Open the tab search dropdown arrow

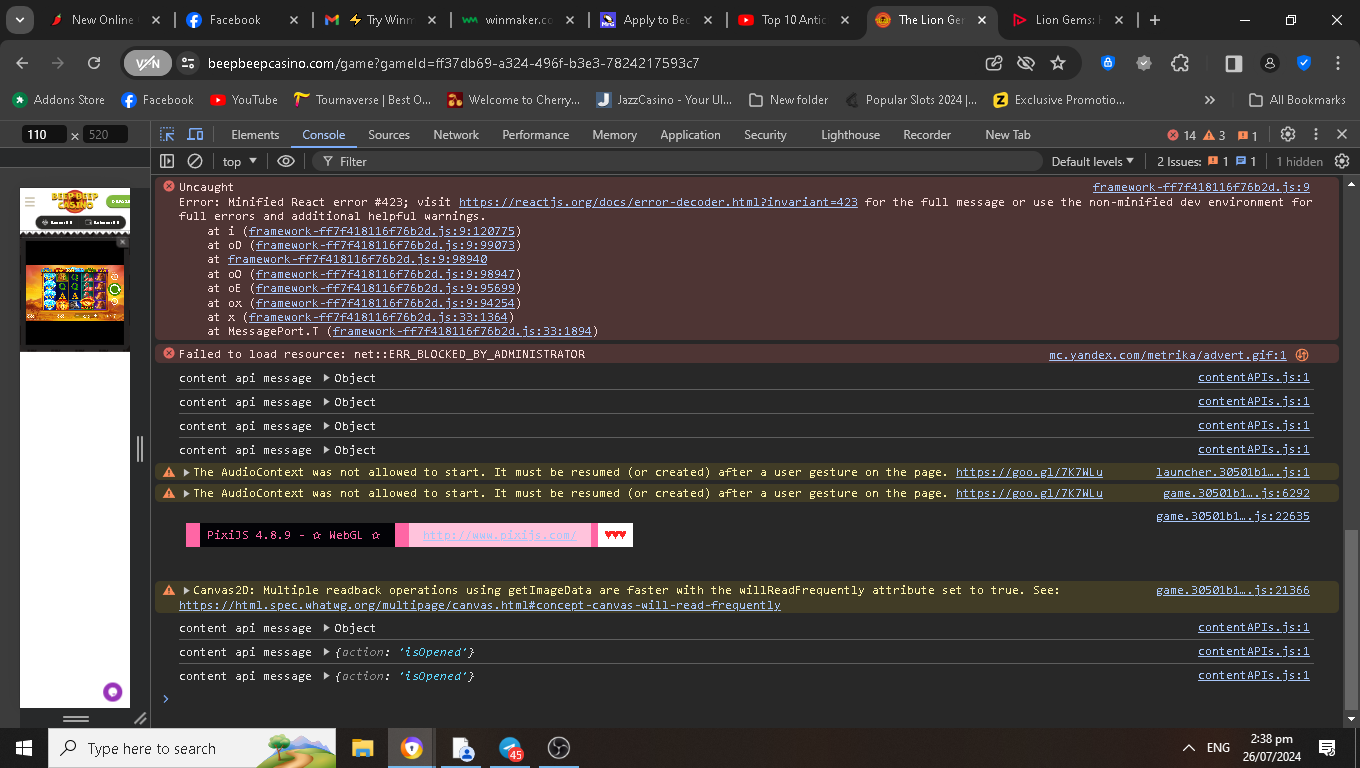coord(19,20)
